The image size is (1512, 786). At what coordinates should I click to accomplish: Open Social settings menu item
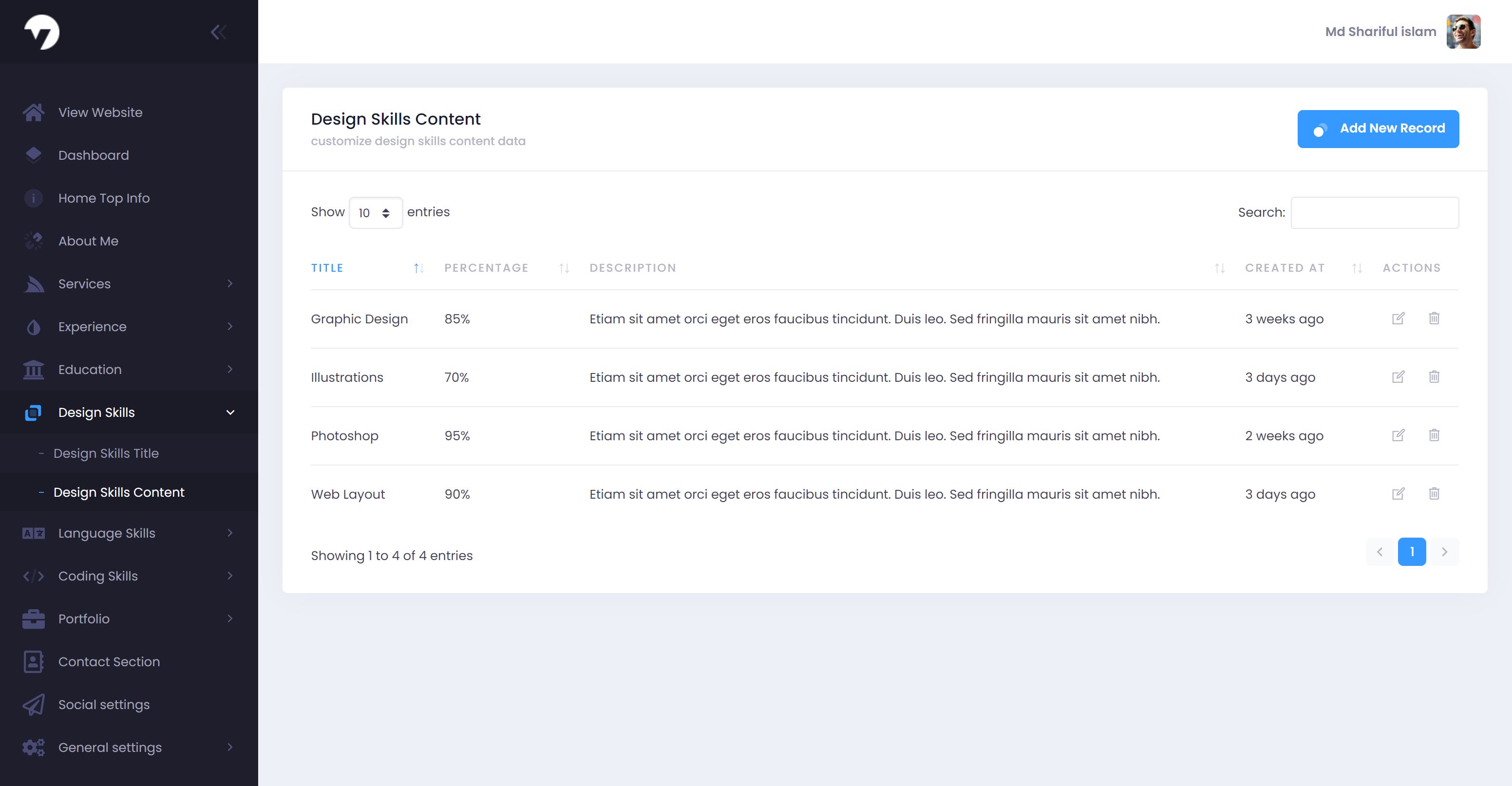pos(129,704)
